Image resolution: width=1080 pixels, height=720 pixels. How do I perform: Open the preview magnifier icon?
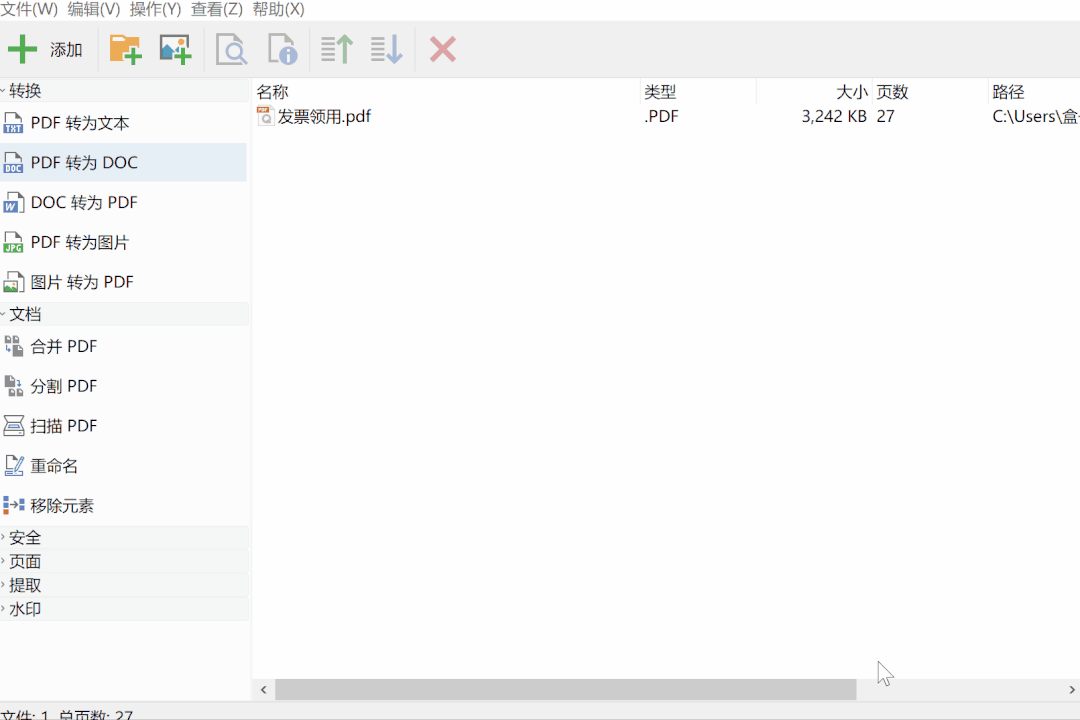pos(230,48)
